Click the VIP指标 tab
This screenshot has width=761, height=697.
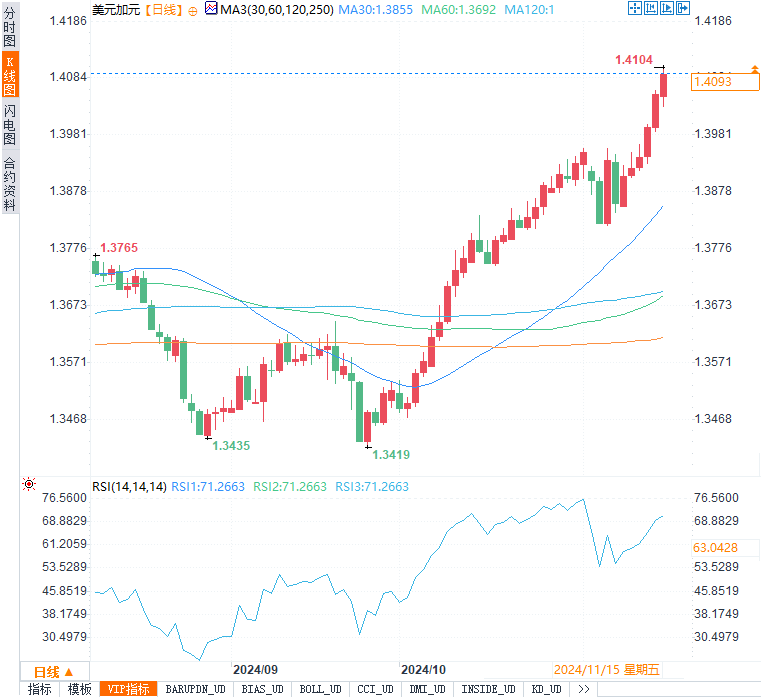coord(129,689)
